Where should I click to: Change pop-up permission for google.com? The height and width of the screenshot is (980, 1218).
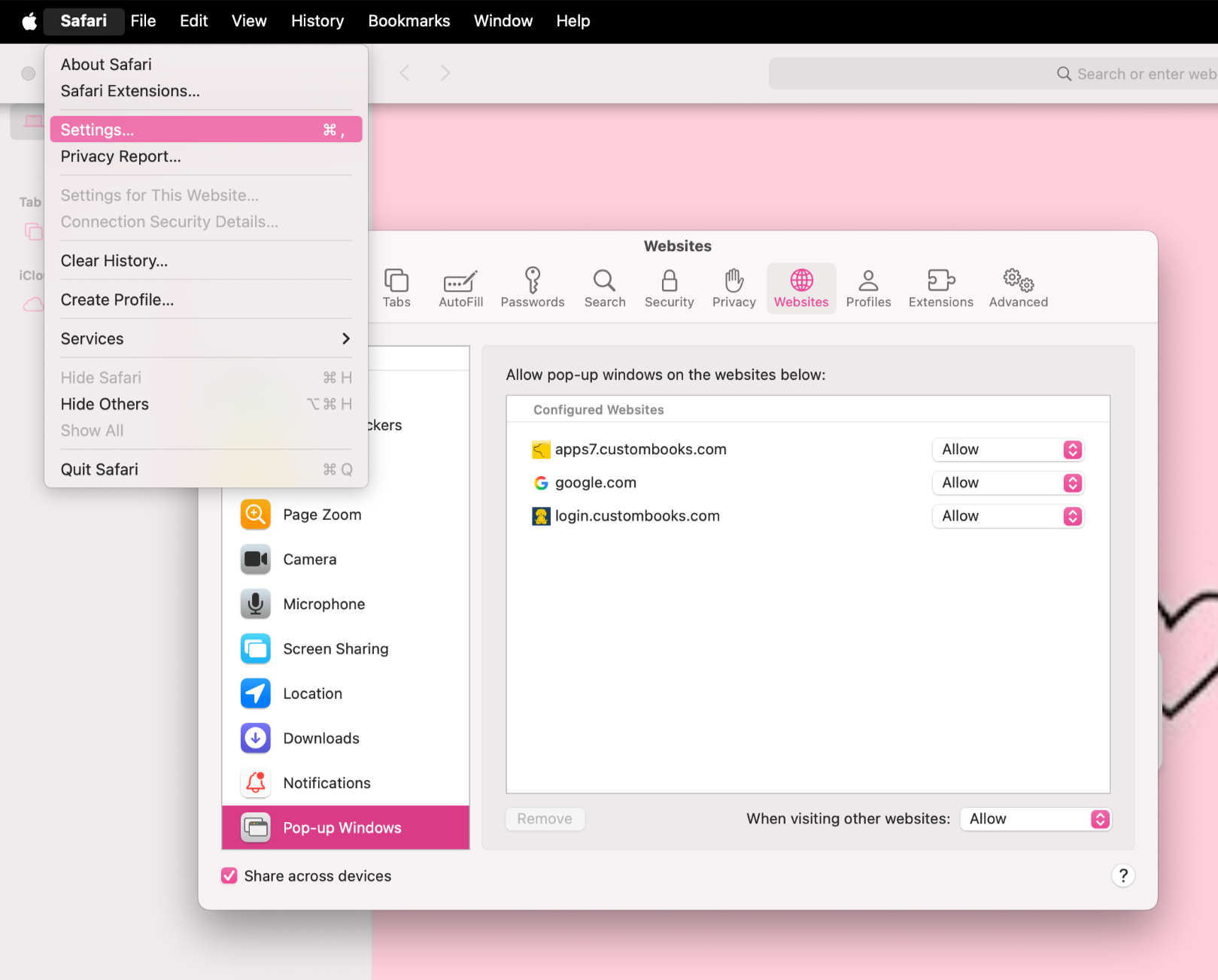tap(1007, 483)
